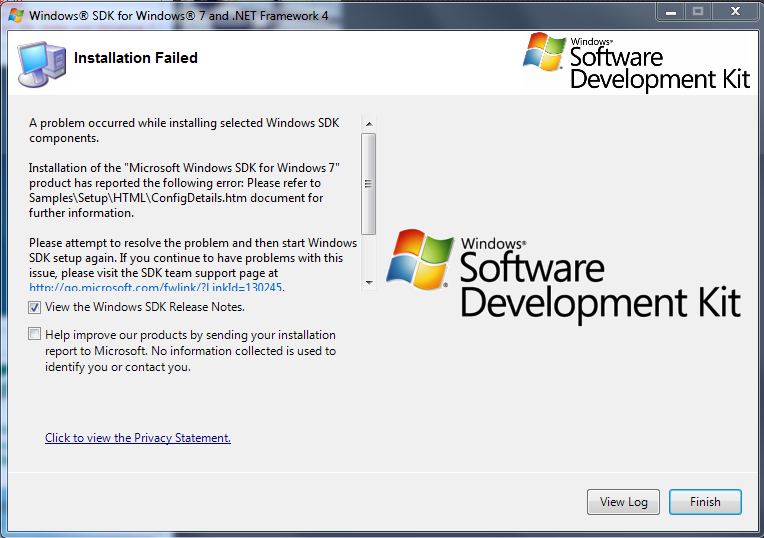764x538 pixels.
Task: Click the ConfigDetails.htm error text
Action: (184, 191)
